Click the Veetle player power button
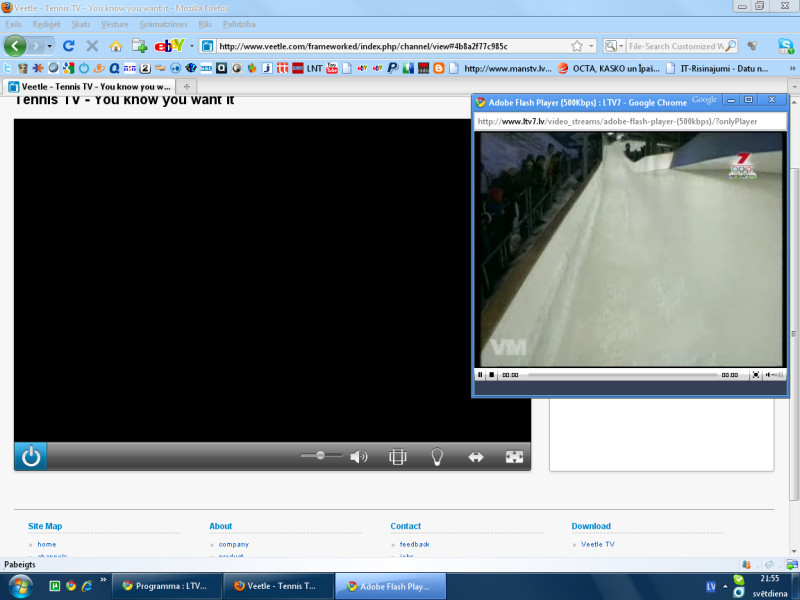This screenshot has height=600, width=800. [31, 456]
